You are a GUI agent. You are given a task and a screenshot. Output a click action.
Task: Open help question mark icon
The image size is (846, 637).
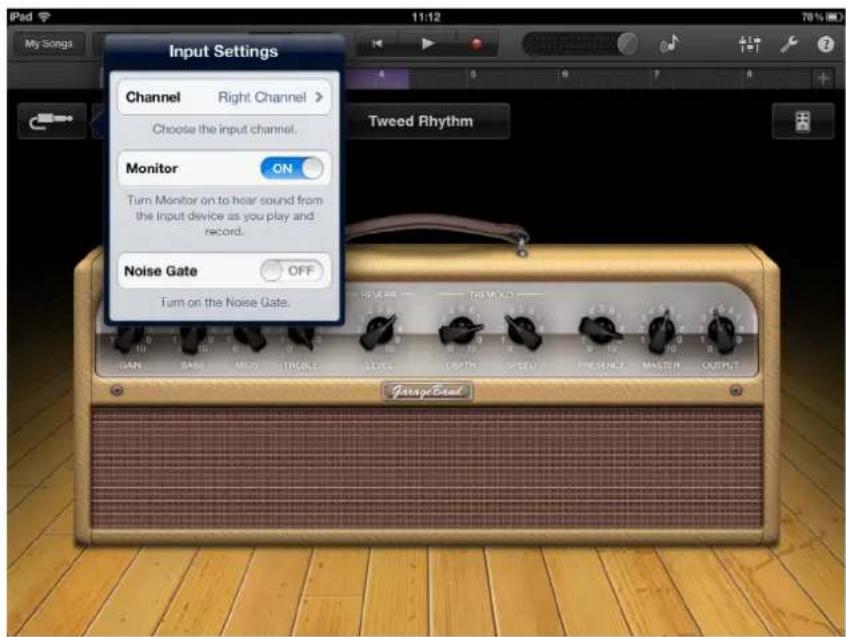point(825,44)
